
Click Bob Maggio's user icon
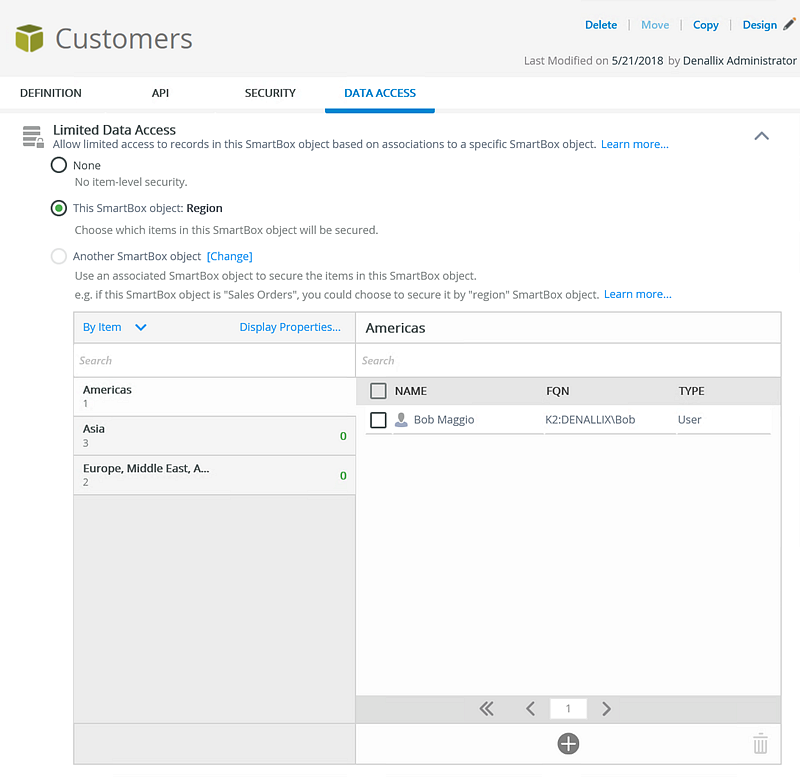click(401, 420)
